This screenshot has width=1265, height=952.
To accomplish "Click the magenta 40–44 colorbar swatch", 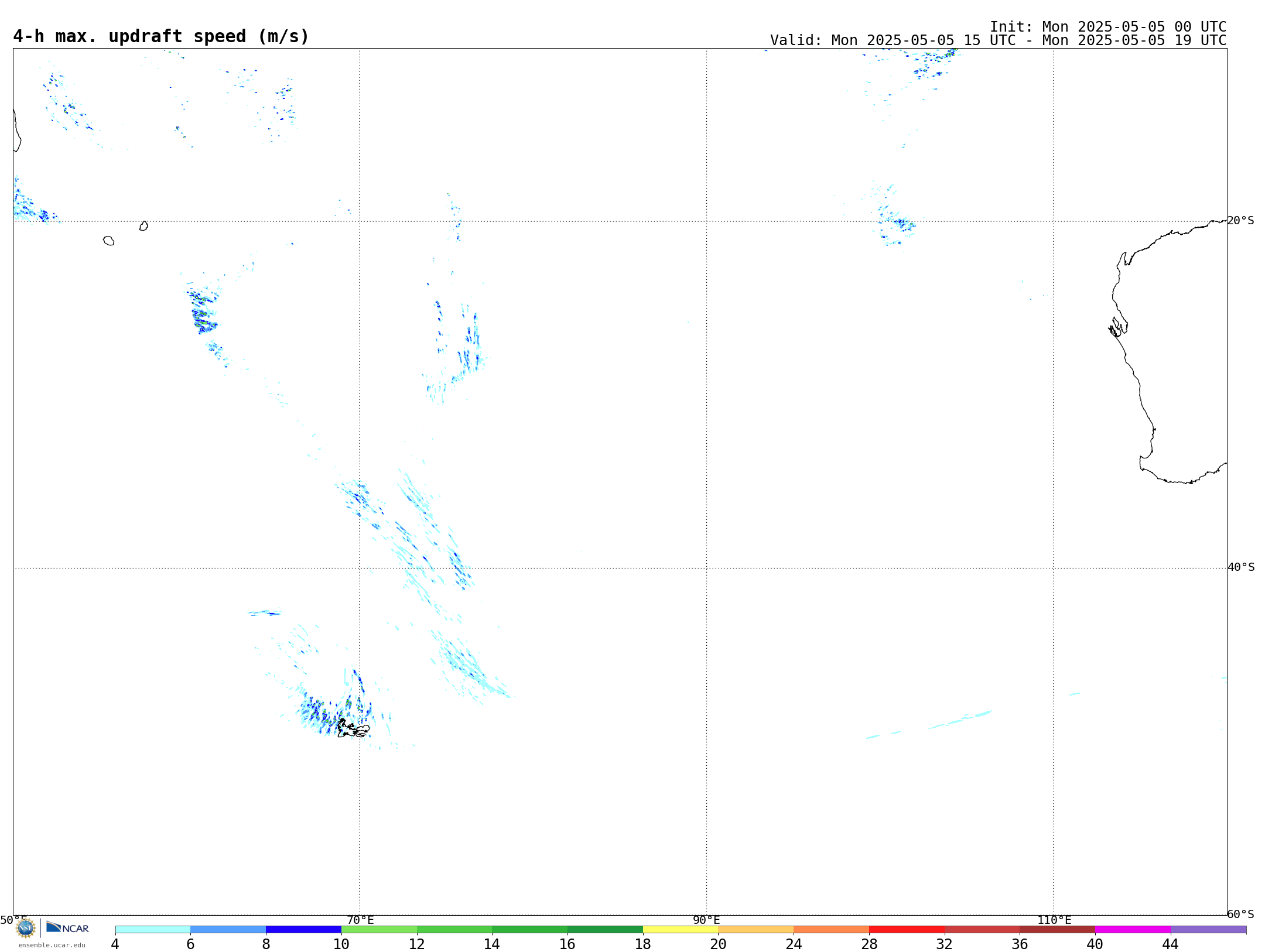I will [1133, 930].
